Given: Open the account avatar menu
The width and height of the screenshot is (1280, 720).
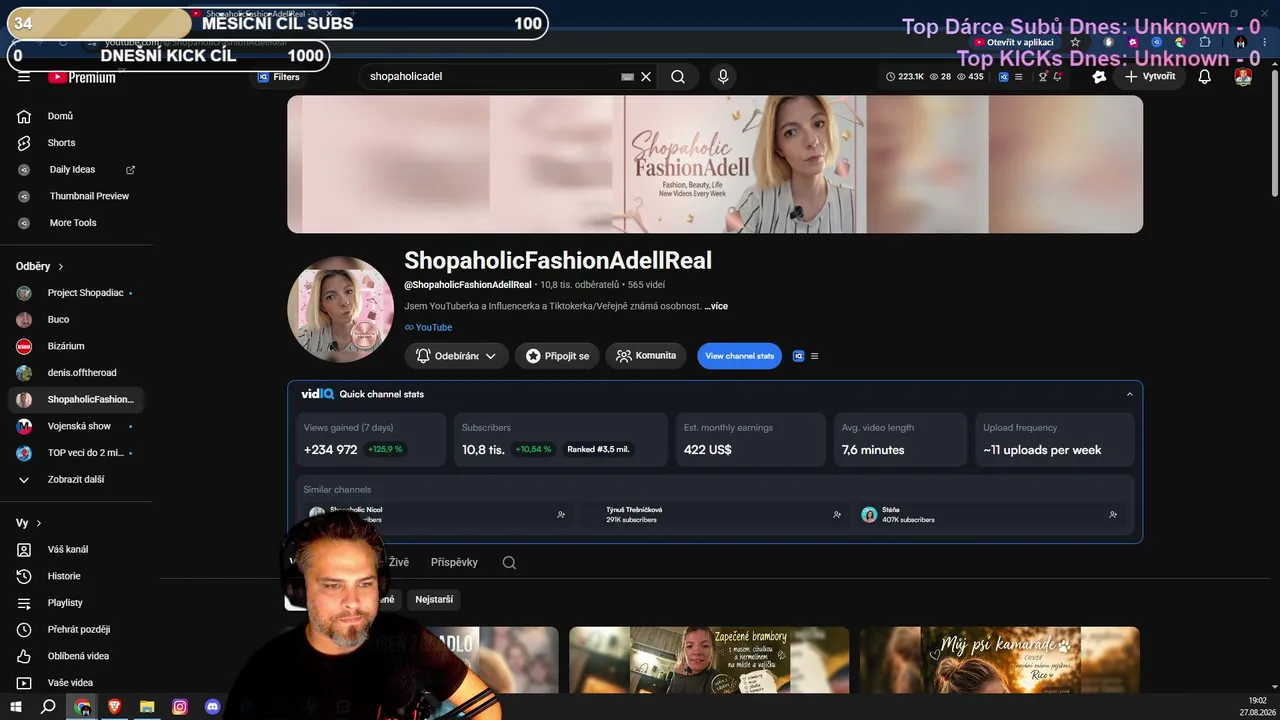Looking at the screenshot, I should pos(1243,77).
